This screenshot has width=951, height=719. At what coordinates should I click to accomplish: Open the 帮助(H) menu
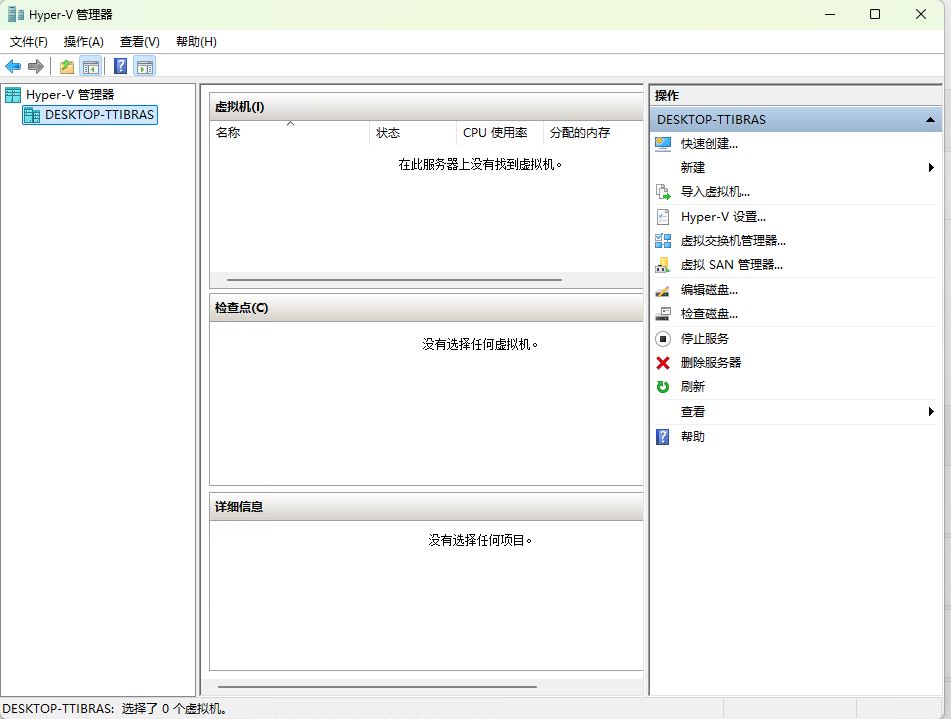[x=196, y=41]
